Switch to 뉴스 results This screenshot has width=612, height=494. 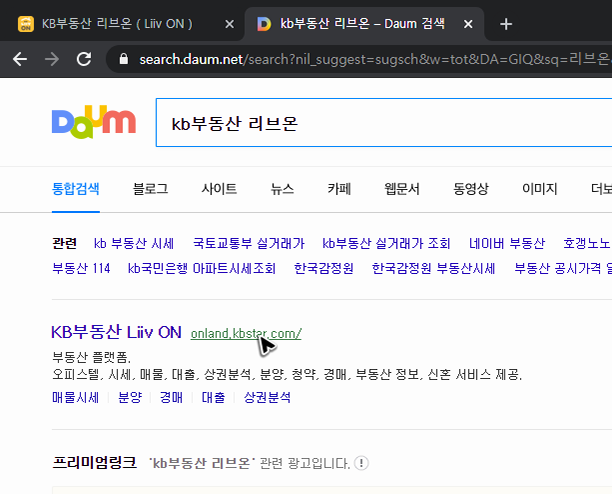point(282,189)
